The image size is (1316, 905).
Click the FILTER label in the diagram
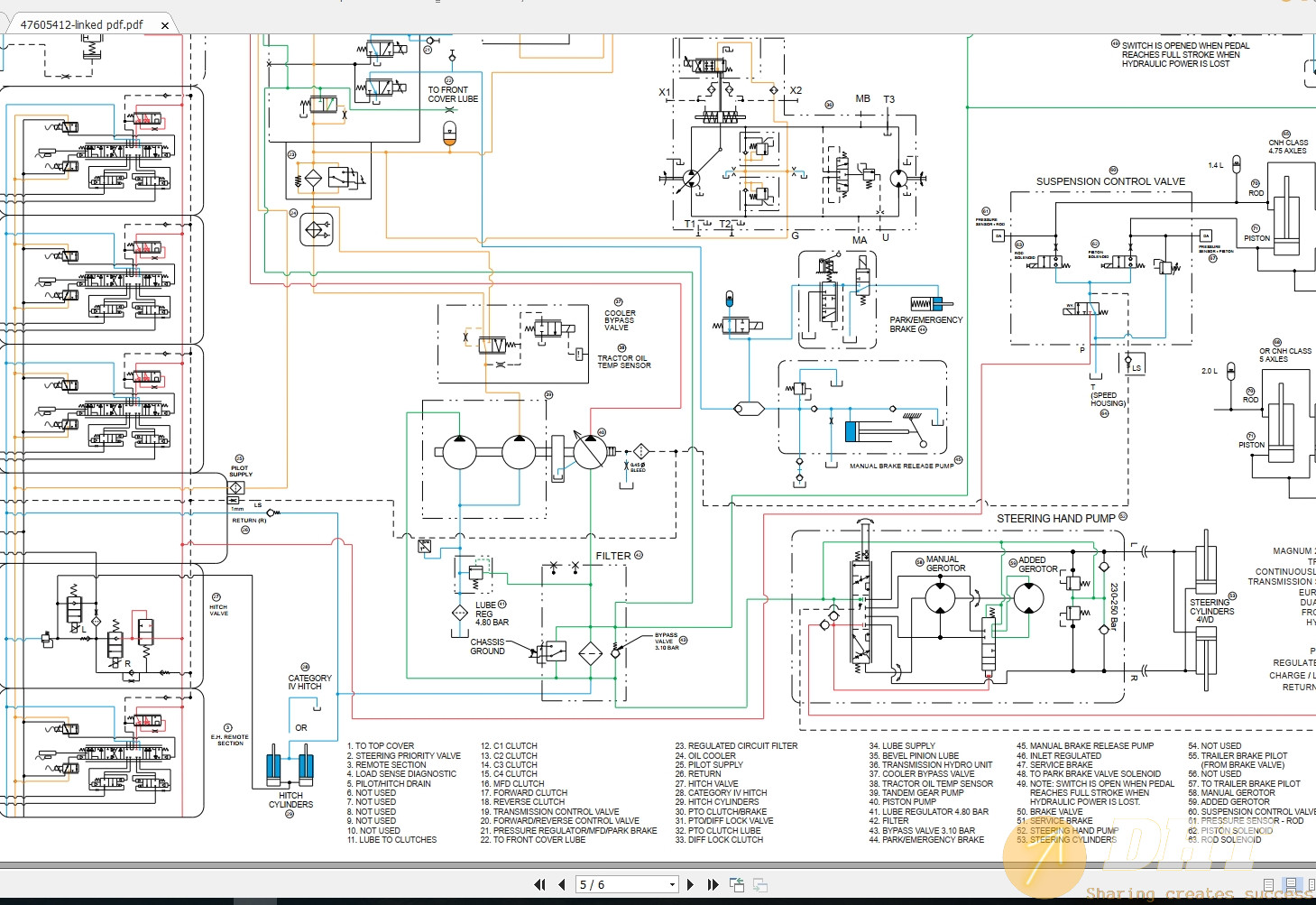613,556
